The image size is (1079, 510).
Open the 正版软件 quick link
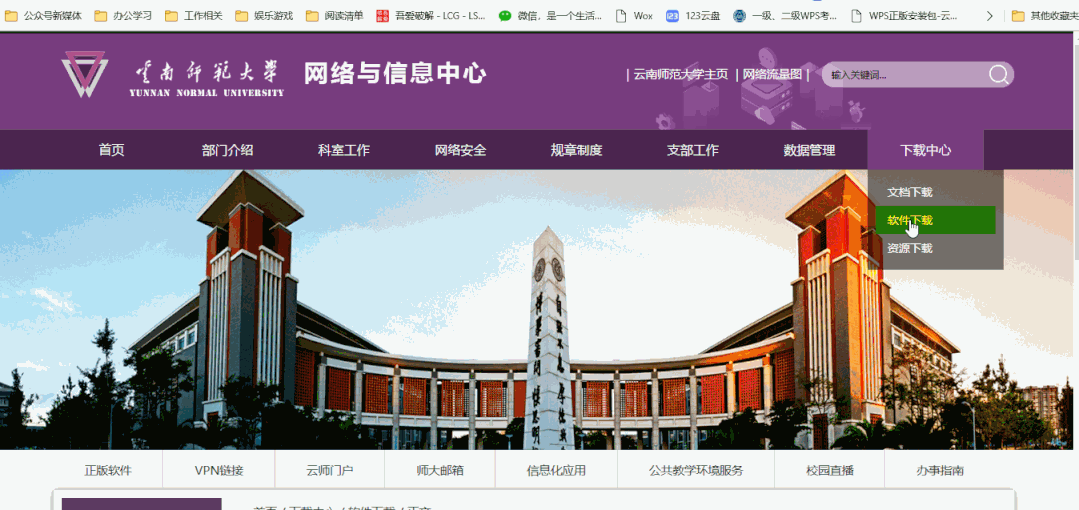click(x=108, y=471)
